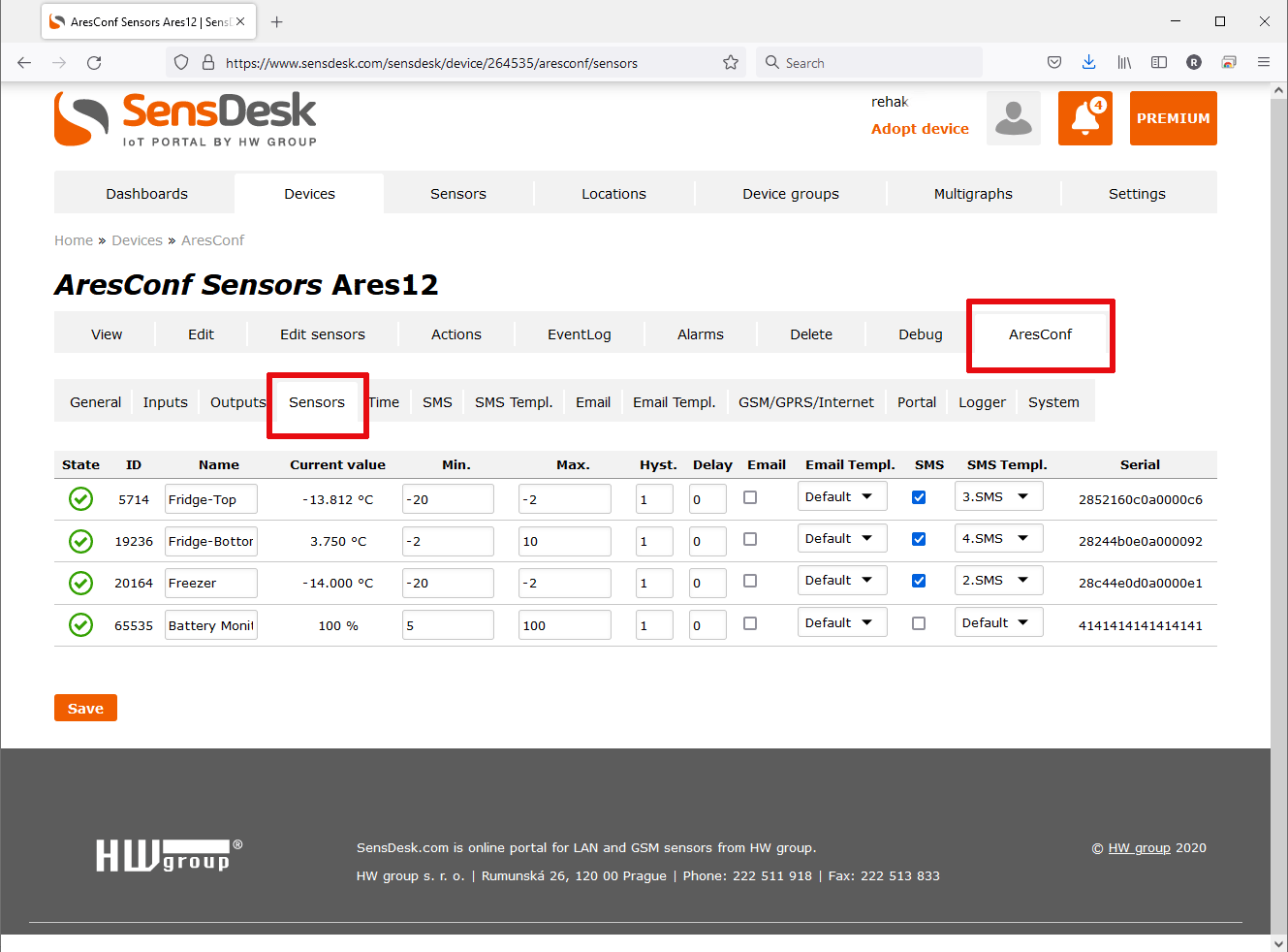1288x952 pixels.
Task: Open the 2.SMS template dropdown
Action: (998, 580)
